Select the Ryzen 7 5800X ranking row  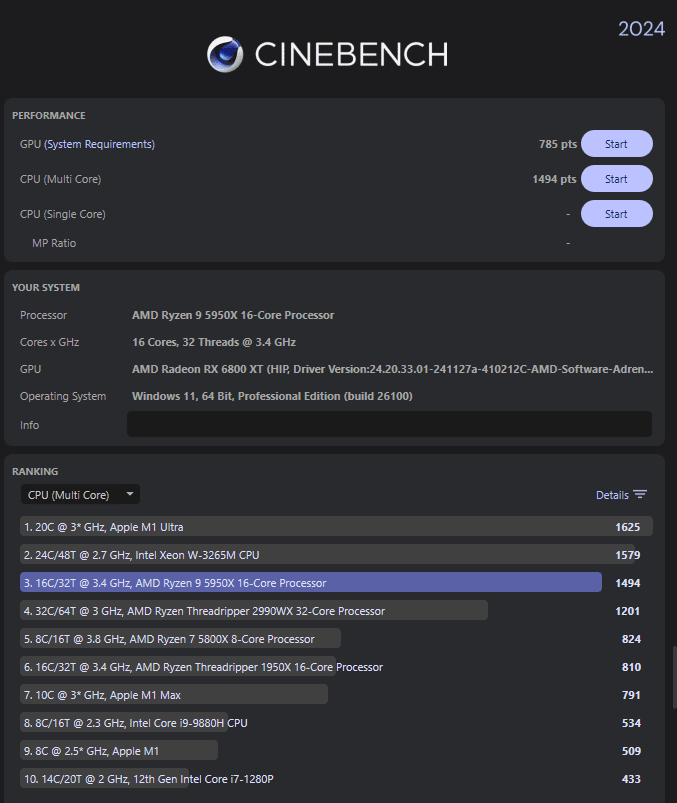336,639
